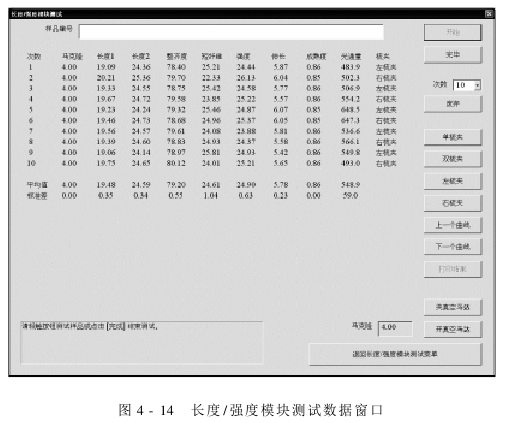Viewport: 510px width, 423px height.
Task: Choose the 右梳夹 button
Action: tap(453, 203)
